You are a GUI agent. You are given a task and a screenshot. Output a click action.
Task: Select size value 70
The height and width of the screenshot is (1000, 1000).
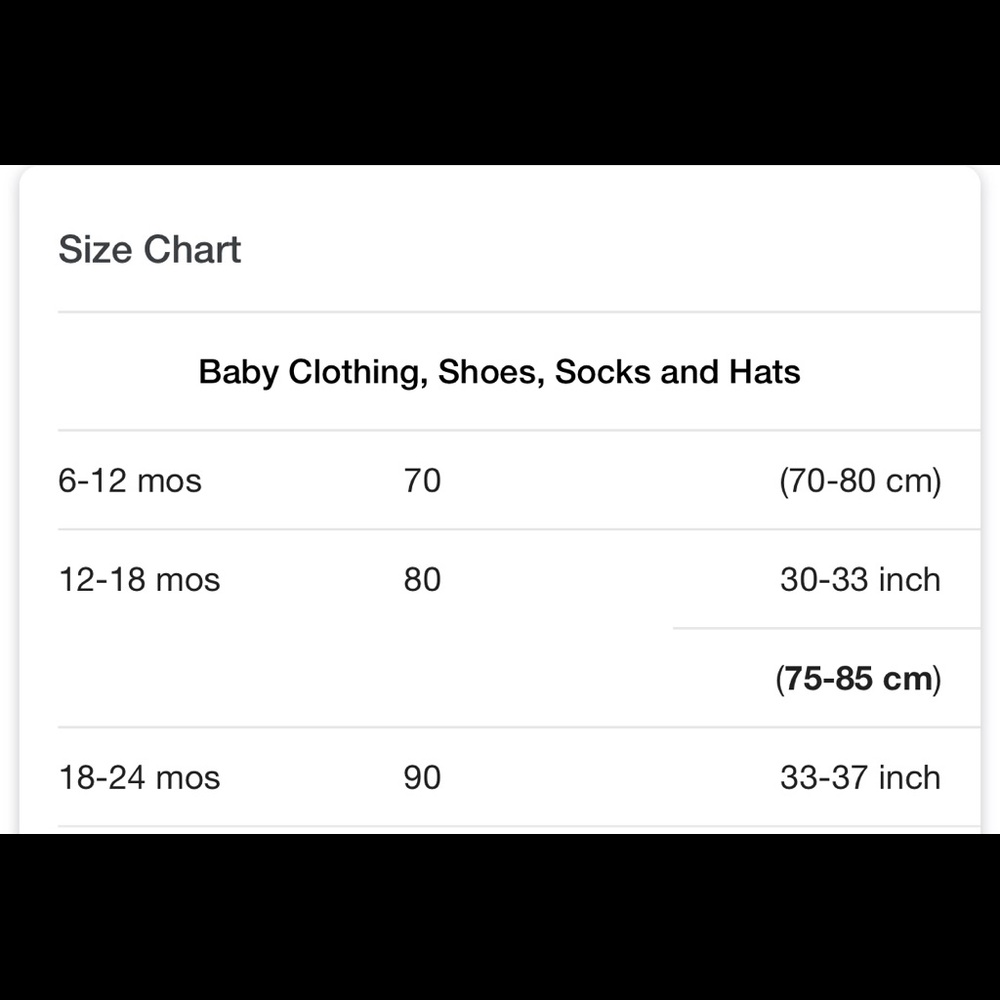422,481
